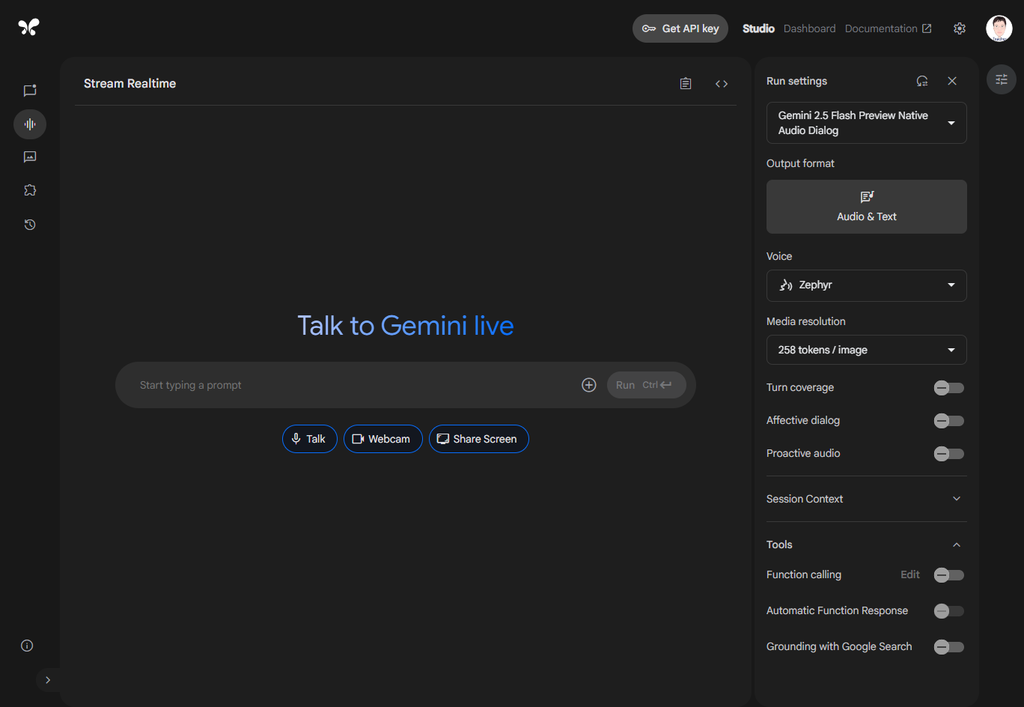Start the Webcam stream button

(x=383, y=439)
